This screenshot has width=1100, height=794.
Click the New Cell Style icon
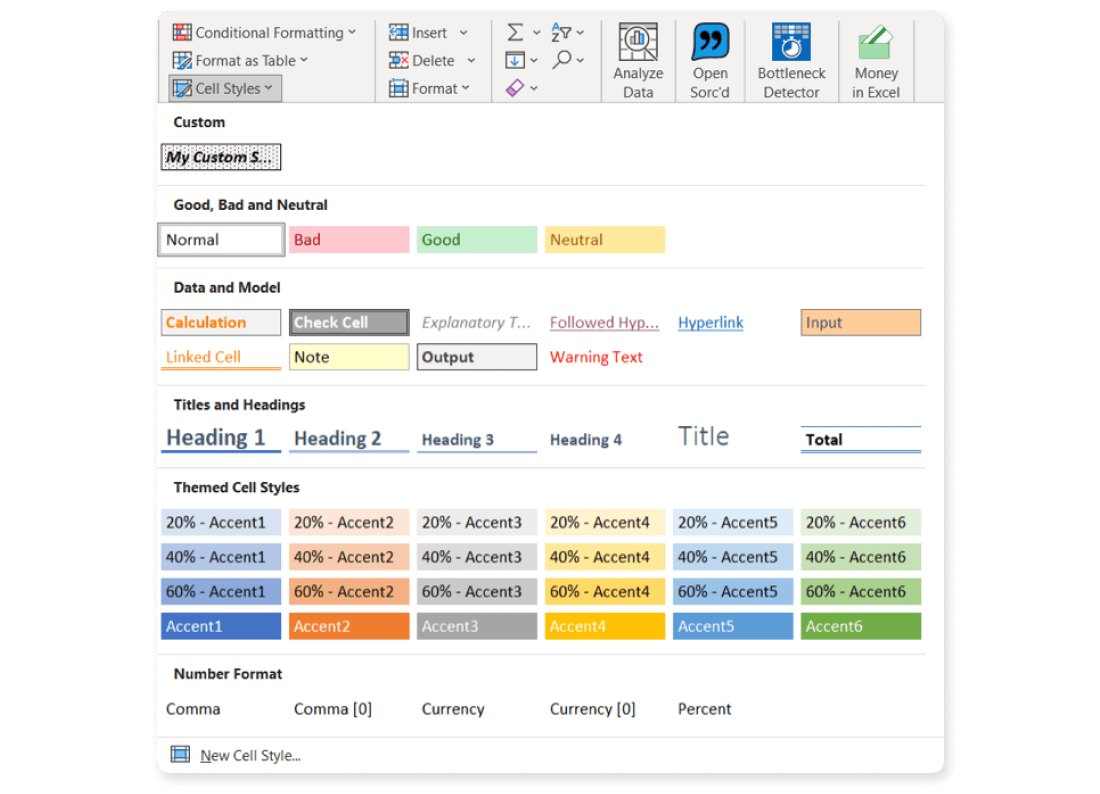pyautogui.click(x=180, y=754)
